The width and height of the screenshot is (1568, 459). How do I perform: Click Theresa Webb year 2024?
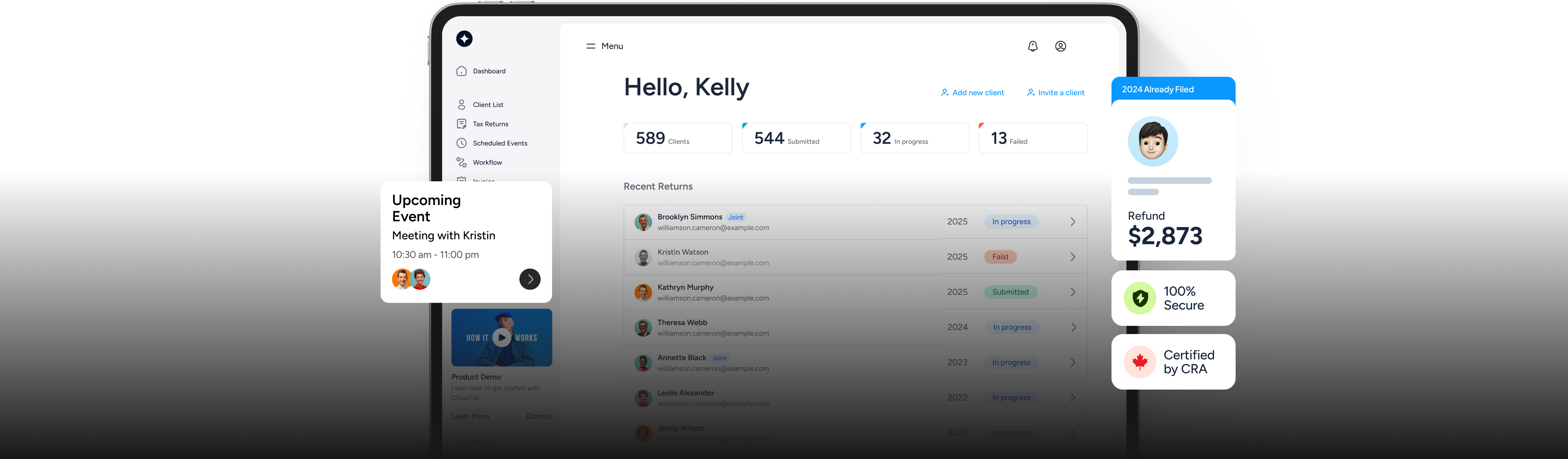point(957,328)
